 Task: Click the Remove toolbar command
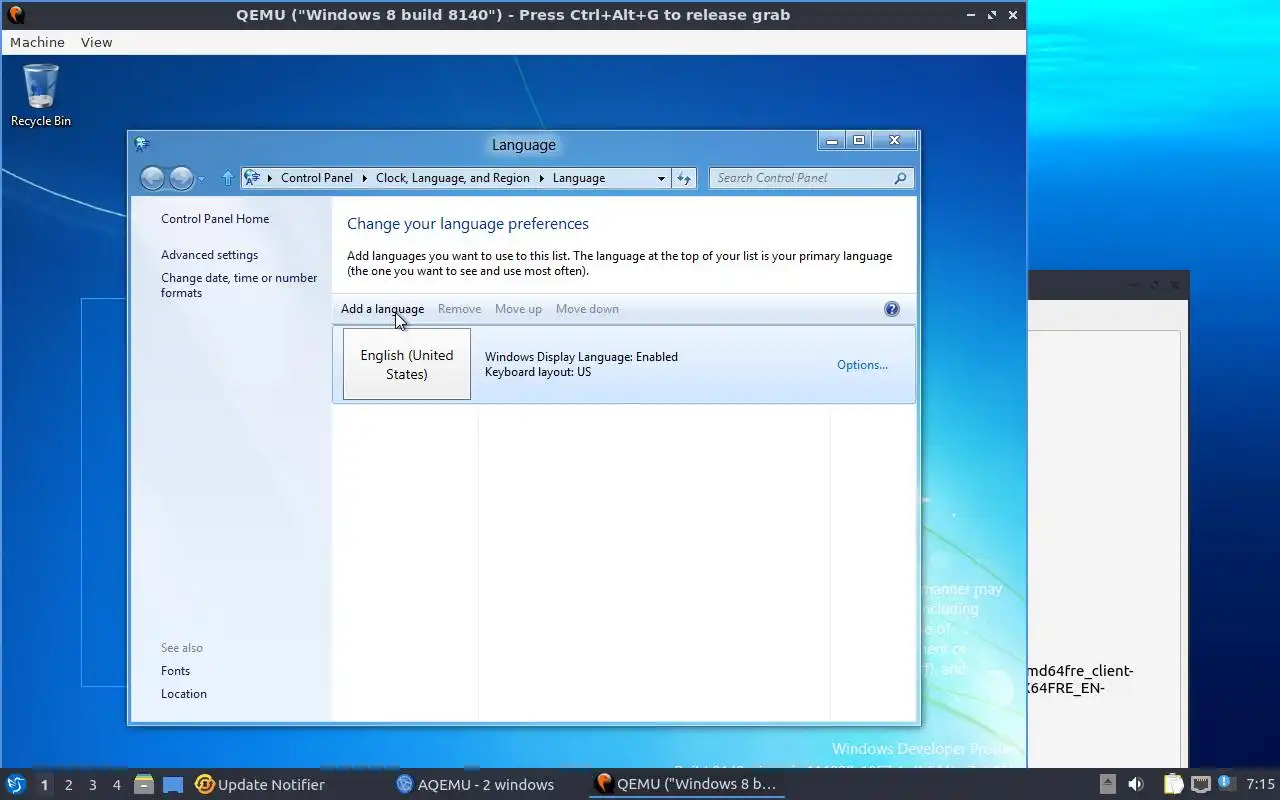(x=459, y=309)
